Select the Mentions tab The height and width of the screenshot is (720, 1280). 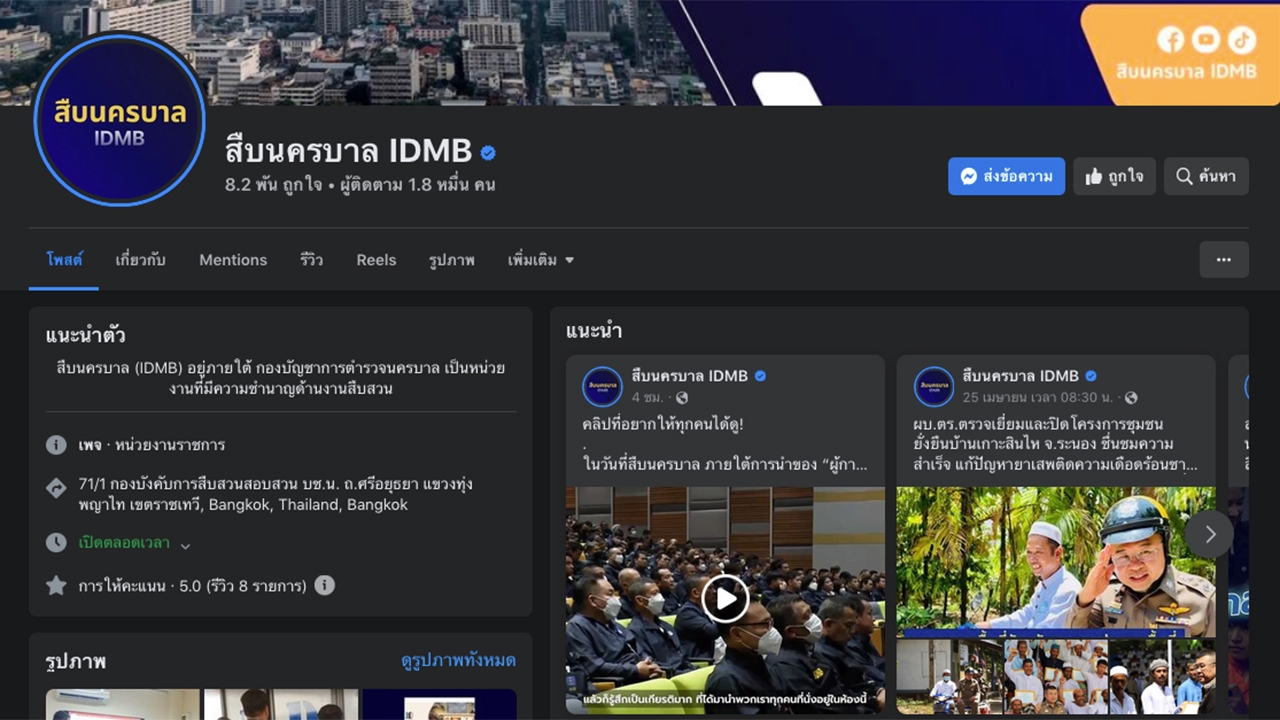pos(233,260)
